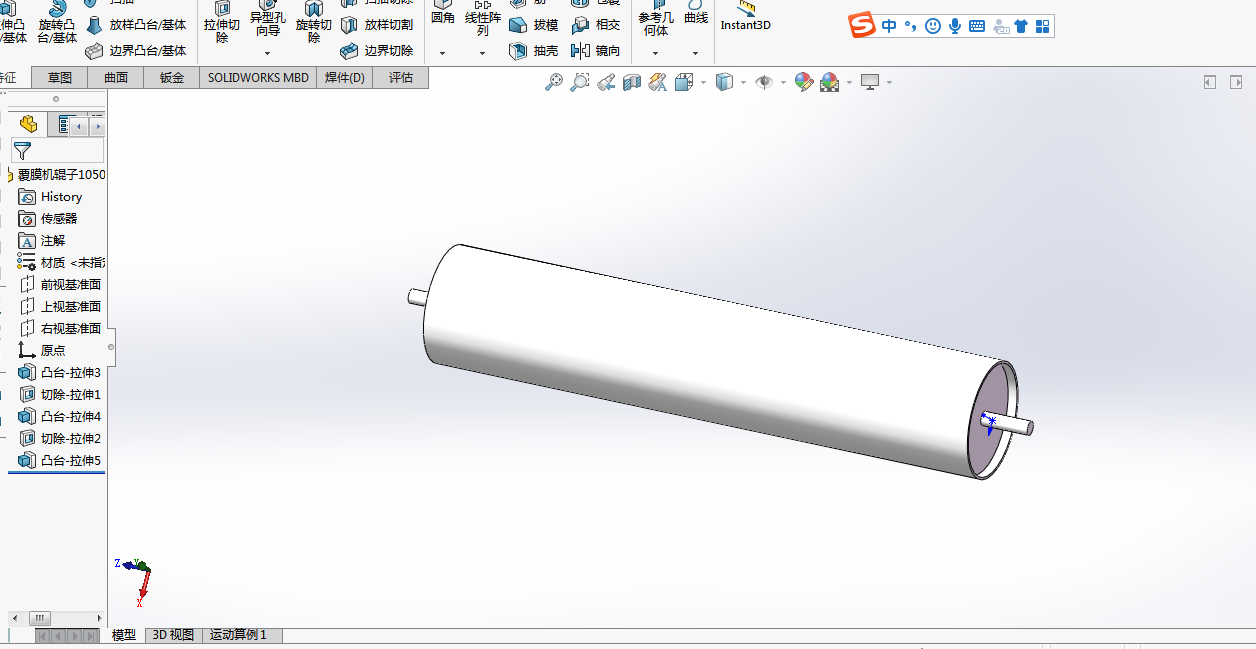
Task: Open the 线性阵列 pattern dropdown arrow
Action: [482, 53]
